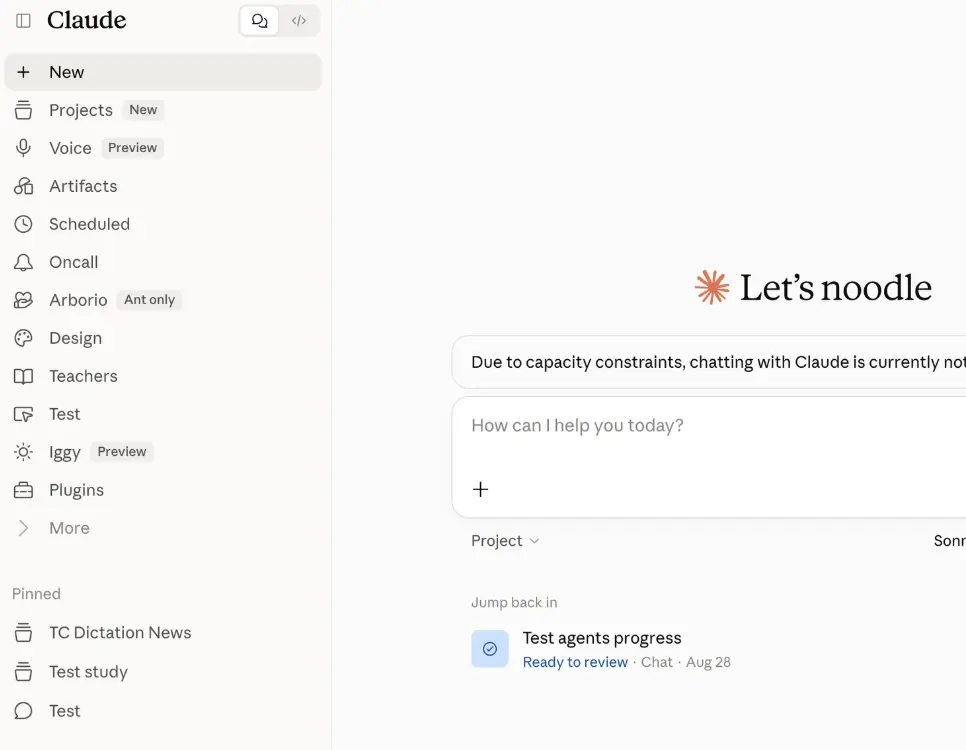Viewport: 966px width, 750px height.
Task: Click the Claude logo title
Action: point(87,20)
